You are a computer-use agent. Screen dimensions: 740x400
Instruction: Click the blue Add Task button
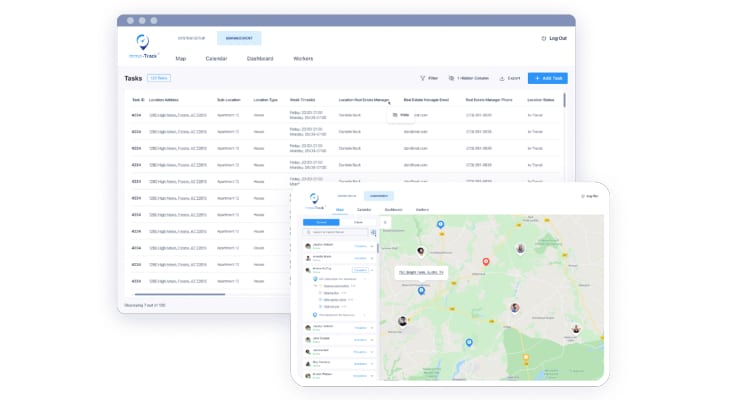pyautogui.click(x=548, y=78)
